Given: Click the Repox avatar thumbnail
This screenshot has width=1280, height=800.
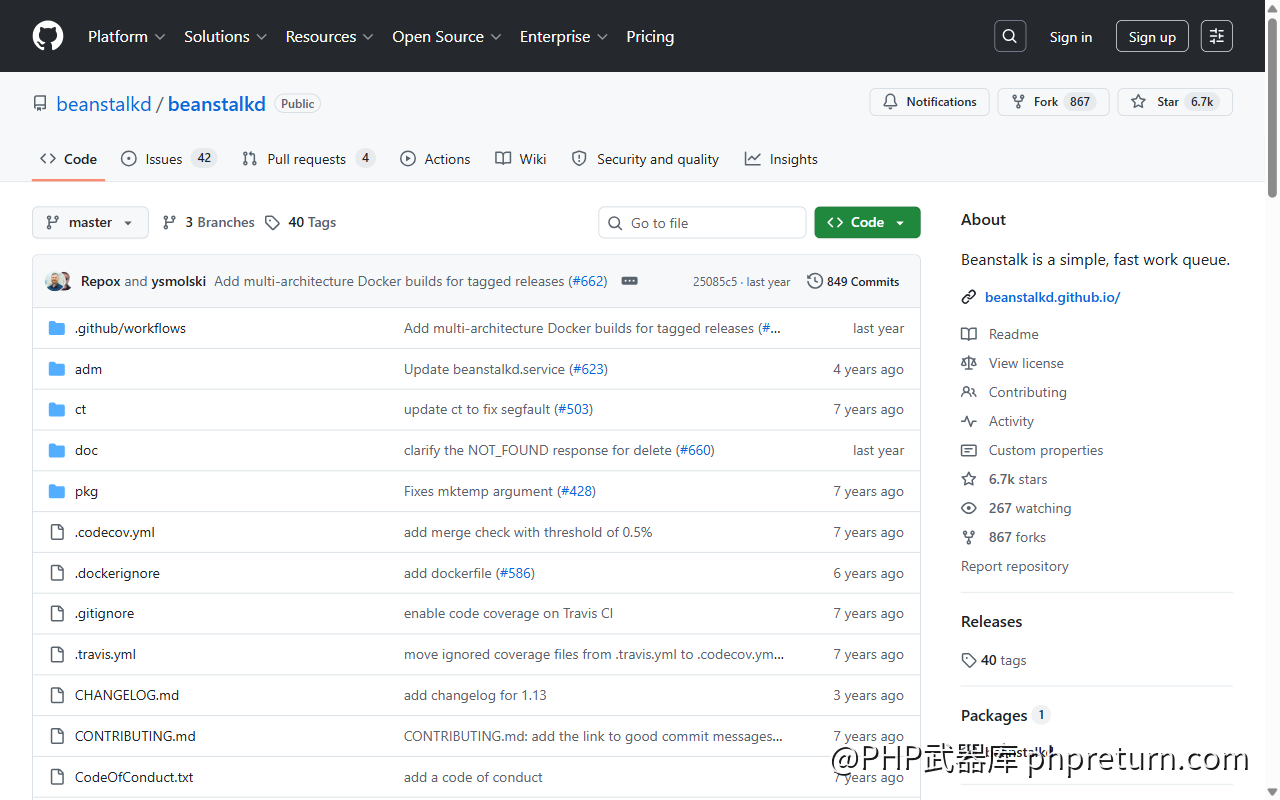Looking at the screenshot, I should coord(54,281).
